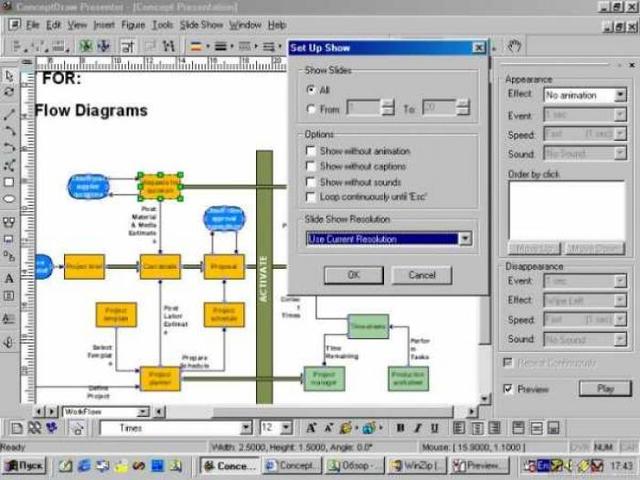Click the Order by click list box

(567, 211)
